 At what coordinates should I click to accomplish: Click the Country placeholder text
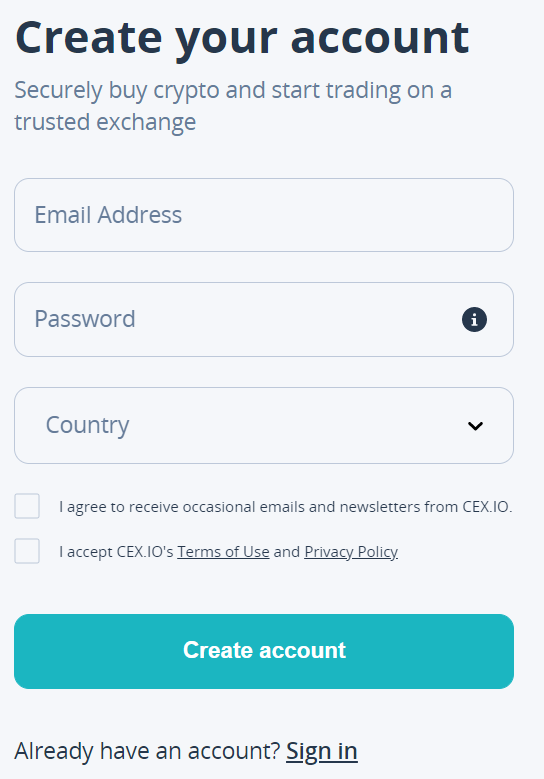pos(87,425)
